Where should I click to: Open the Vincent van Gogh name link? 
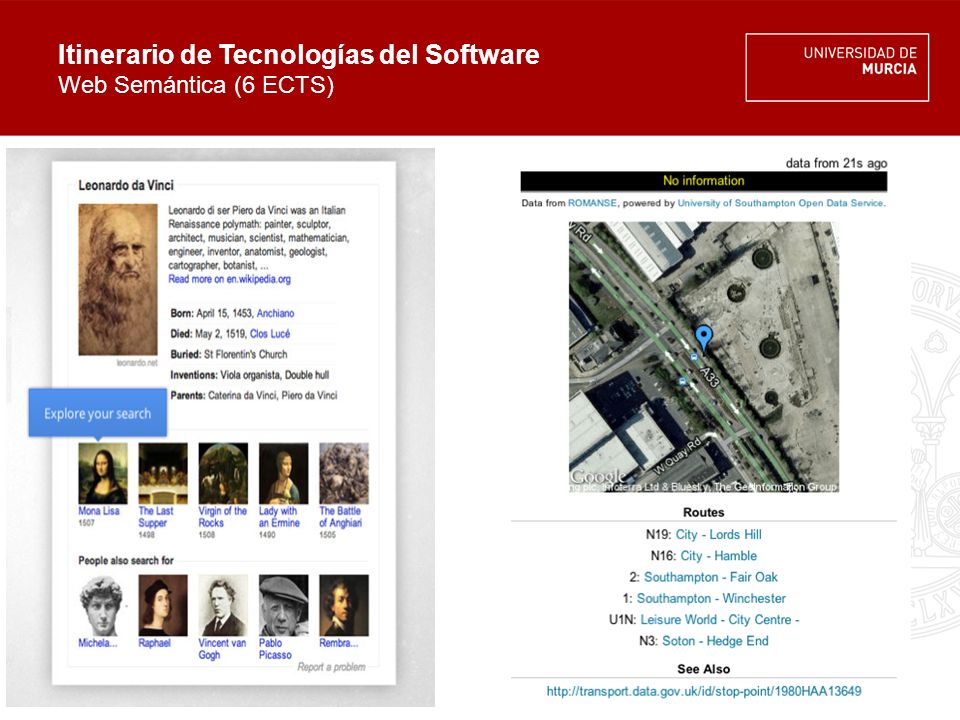point(222,649)
